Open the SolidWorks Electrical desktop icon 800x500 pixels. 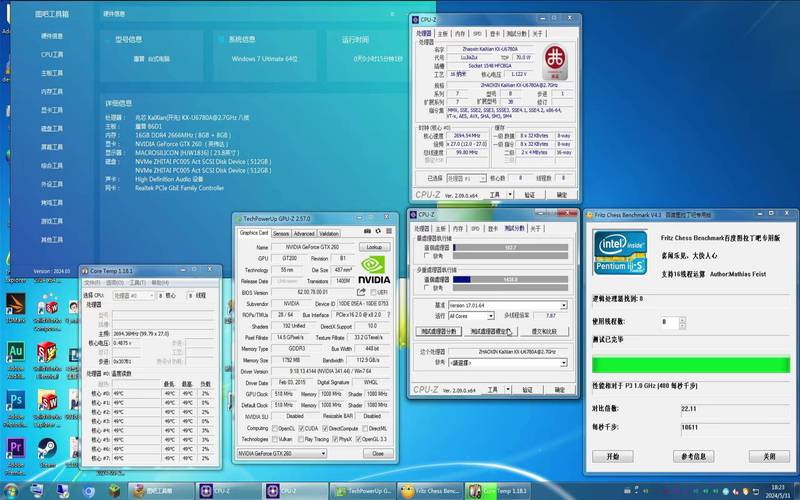tap(47, 360)
